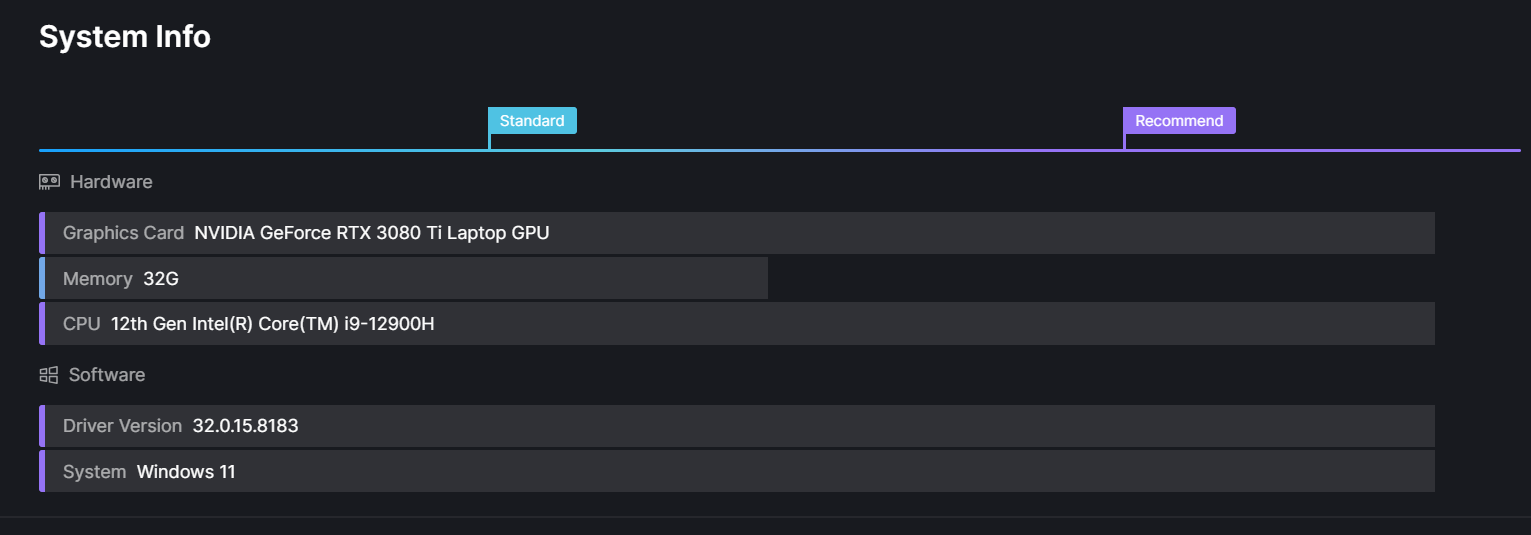Click blue accent bar beside Memory
The height and width of the screenshot is (535, 1531).
click(42, 278)
